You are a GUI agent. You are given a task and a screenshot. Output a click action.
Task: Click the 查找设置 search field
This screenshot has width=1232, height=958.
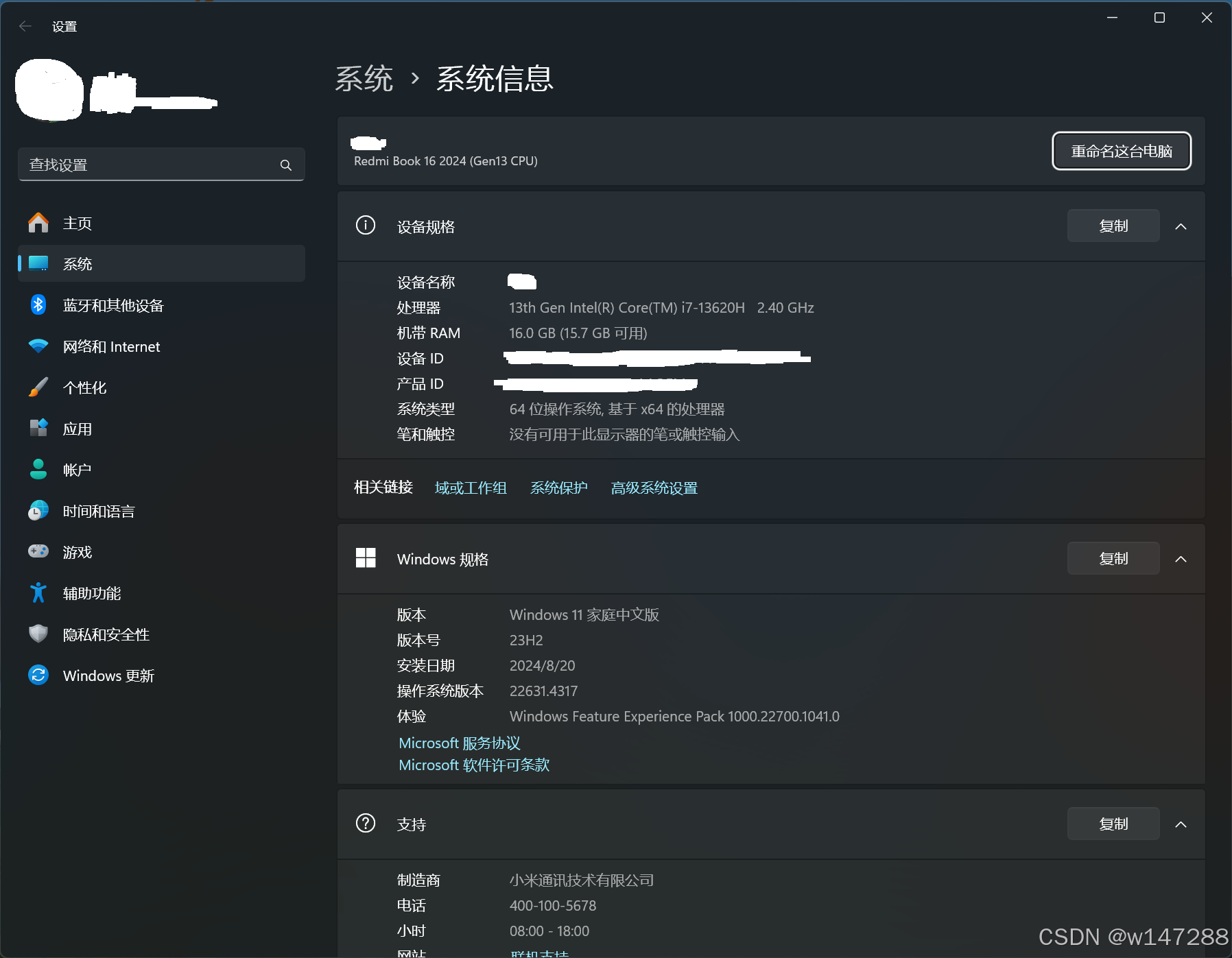(x=161, y=165)
